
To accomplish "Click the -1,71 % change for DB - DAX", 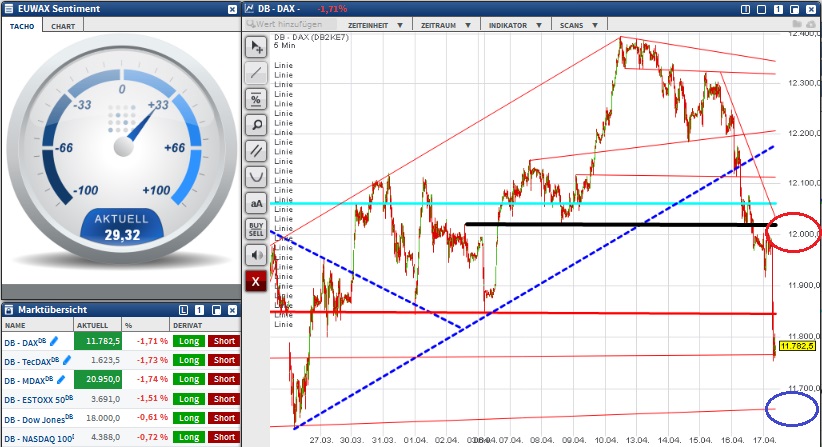I will point(153,341).
